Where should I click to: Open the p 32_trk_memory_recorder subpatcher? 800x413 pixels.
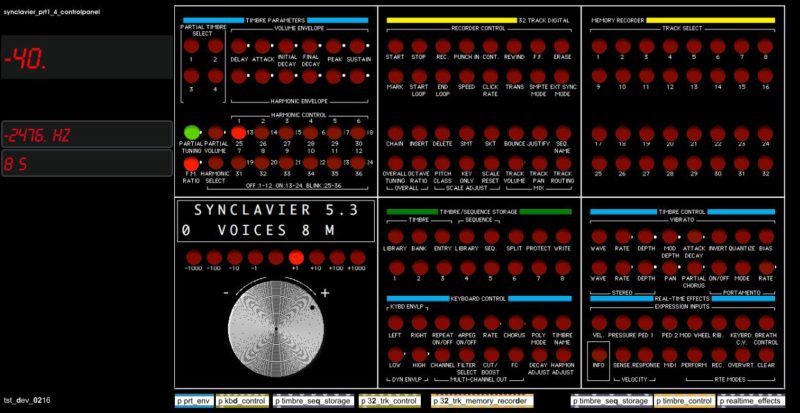(x=482, y=401)
